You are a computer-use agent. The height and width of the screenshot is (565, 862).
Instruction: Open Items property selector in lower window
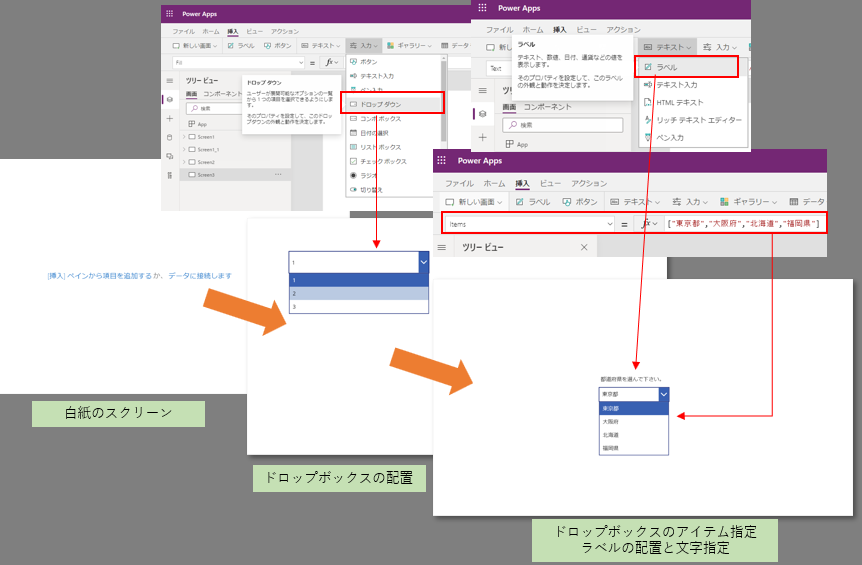pyautogui.click(x=529, y=224)
